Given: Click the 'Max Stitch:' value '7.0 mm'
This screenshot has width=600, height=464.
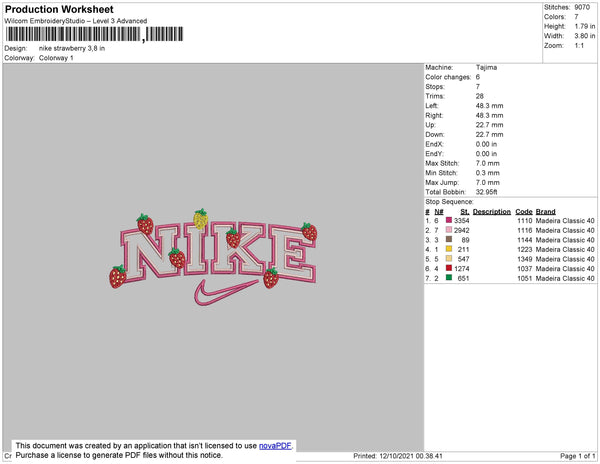Looking at the screenshot, I should [488, 163].
